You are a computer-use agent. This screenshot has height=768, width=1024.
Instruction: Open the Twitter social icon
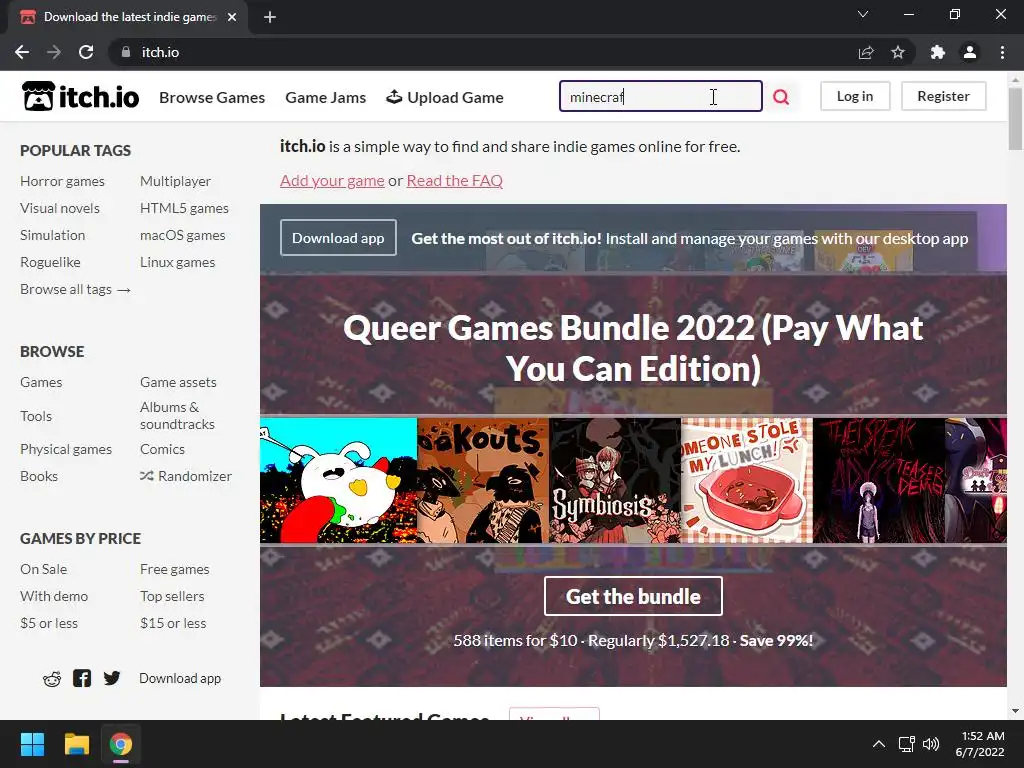pos(112,678)
